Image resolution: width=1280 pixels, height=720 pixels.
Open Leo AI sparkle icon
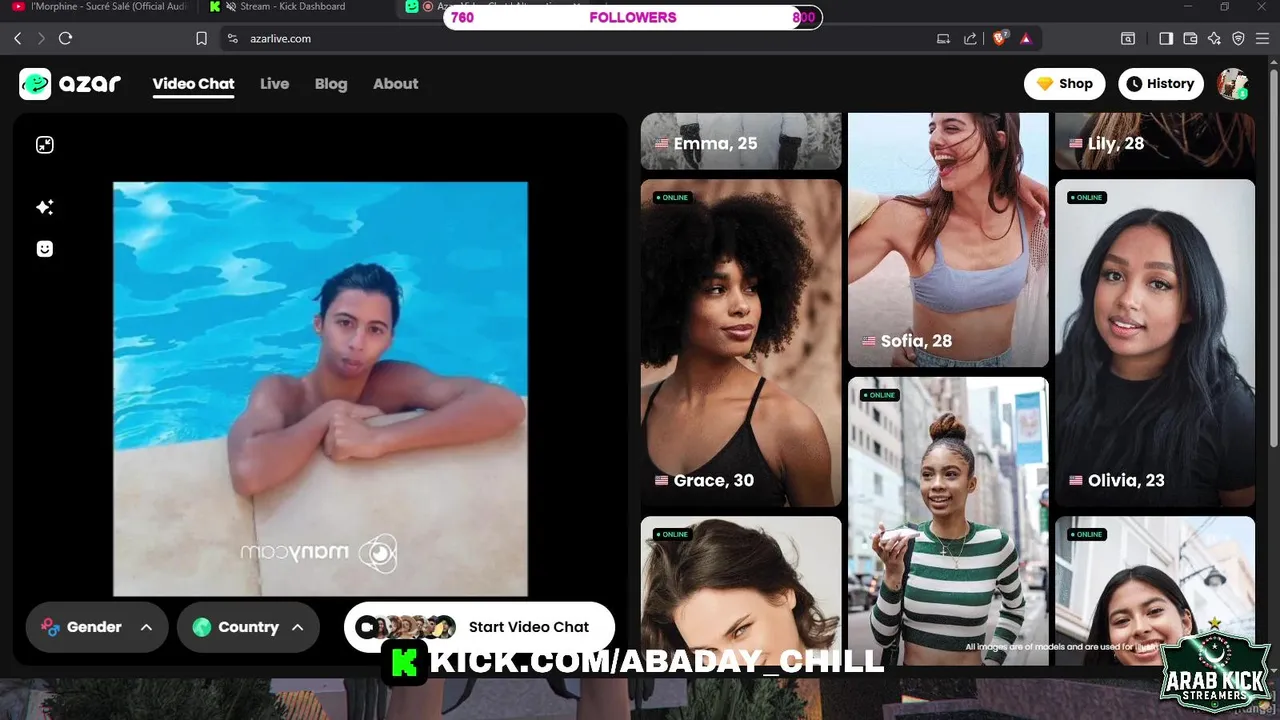[1214, 38]
